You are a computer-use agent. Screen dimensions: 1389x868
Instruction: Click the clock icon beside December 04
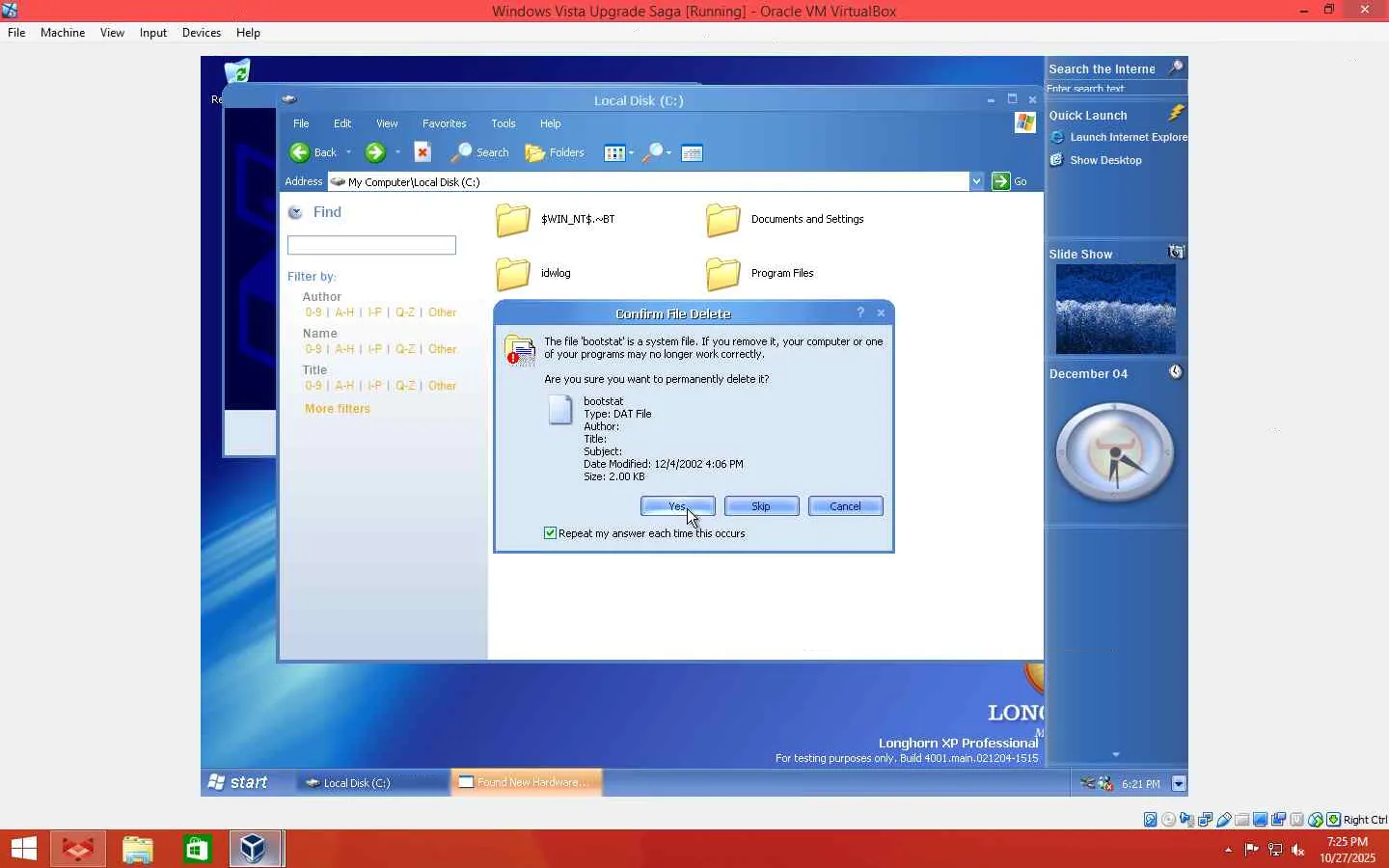(1176, 372)
